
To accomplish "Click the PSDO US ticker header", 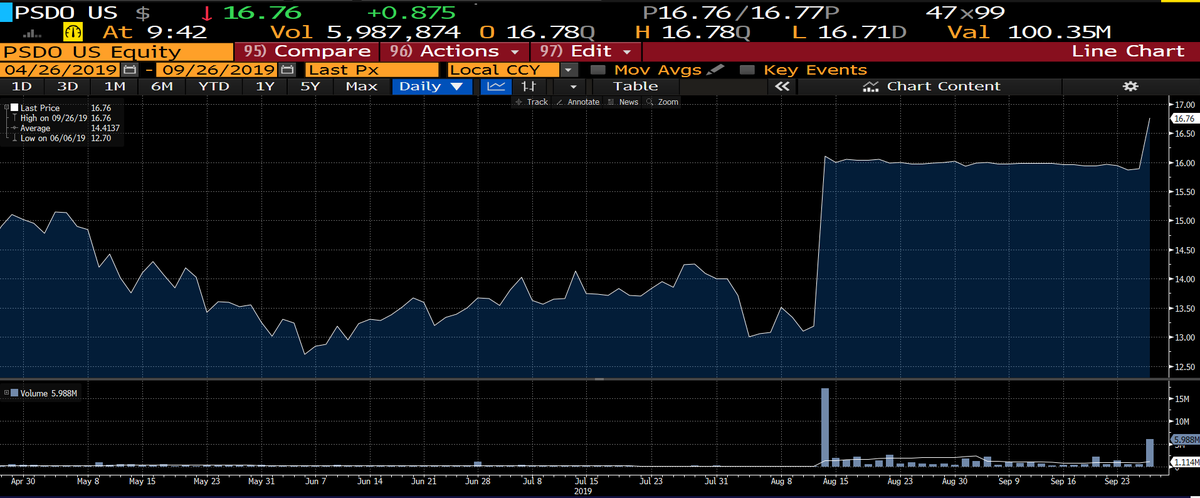I will 66,12.
